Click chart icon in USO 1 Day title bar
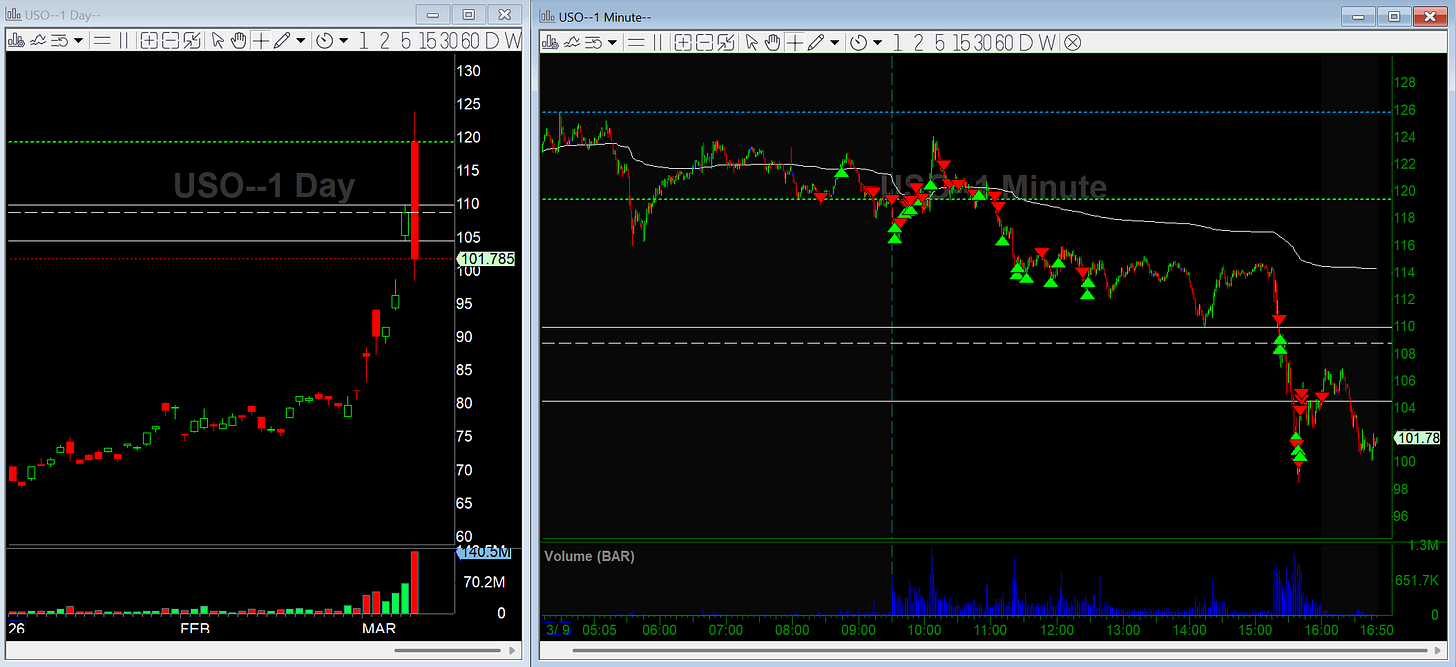 point(13,15)
